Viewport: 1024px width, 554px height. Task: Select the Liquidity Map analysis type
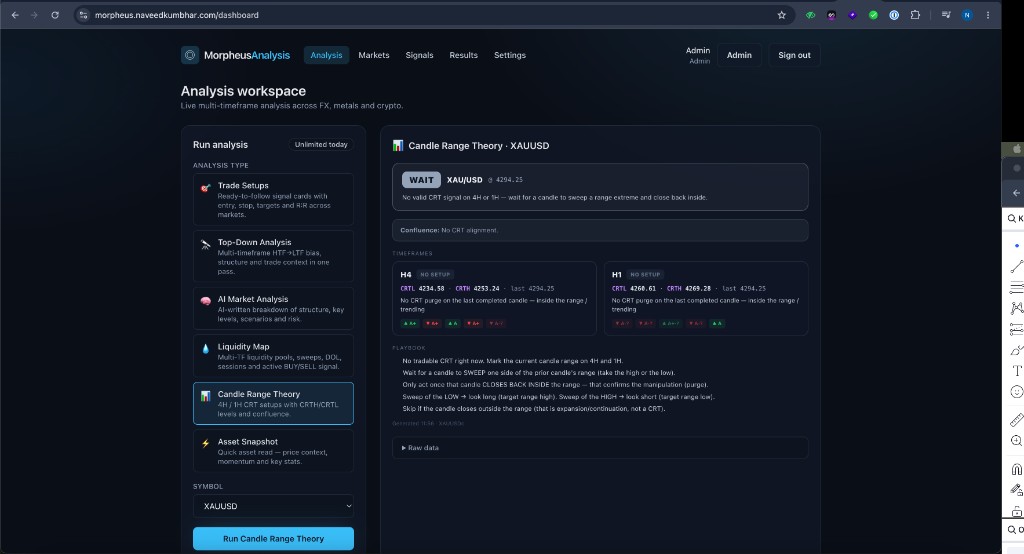pyautogui.click(x=273, y=356)
